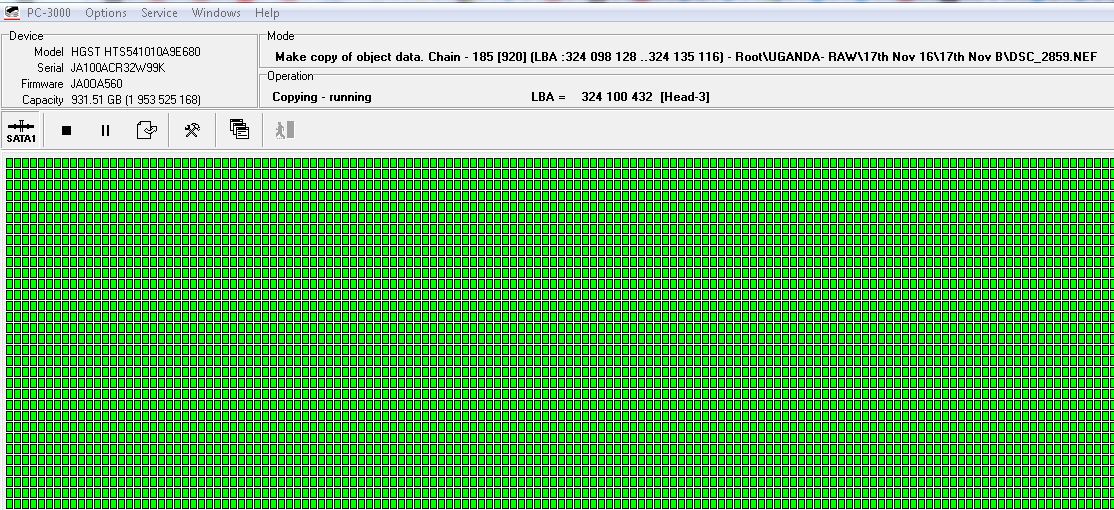Click the PC-3000 application logo icon
The width and height of the screenshot is (1114, 510).
click(11, 13)
